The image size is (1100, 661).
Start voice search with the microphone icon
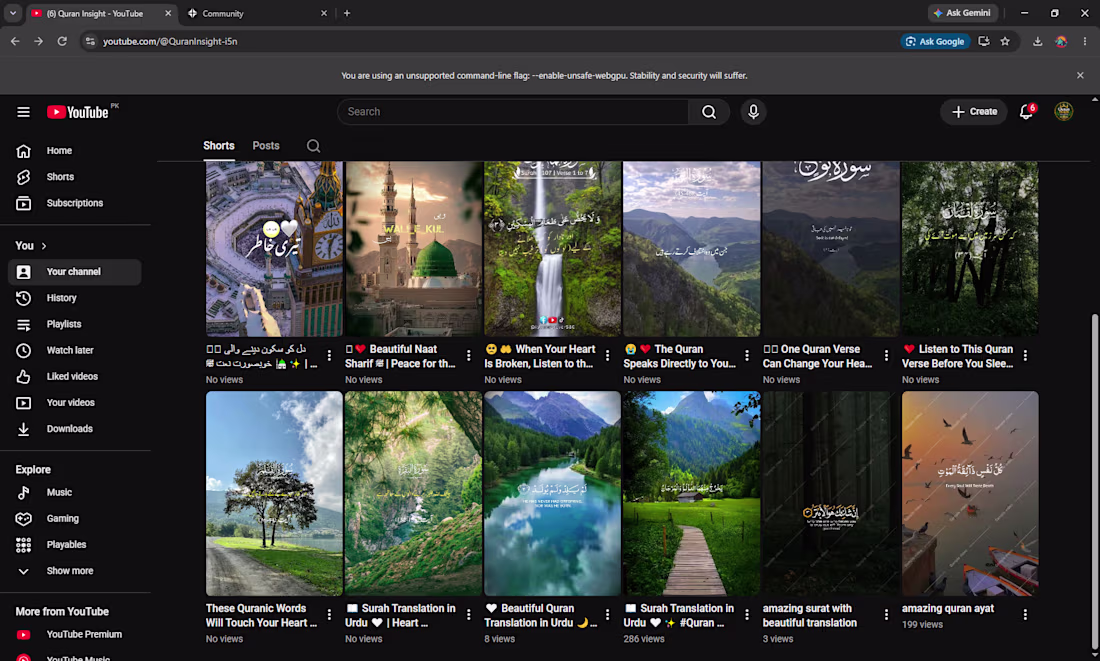coord(753,112)
